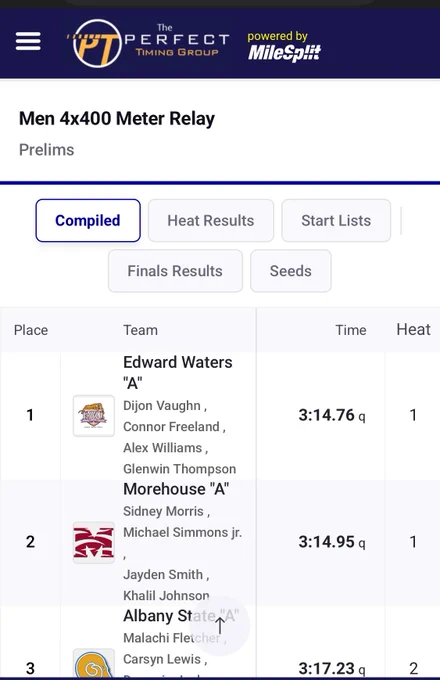
Task: Click the Place column header
Action: coord(31,330)
